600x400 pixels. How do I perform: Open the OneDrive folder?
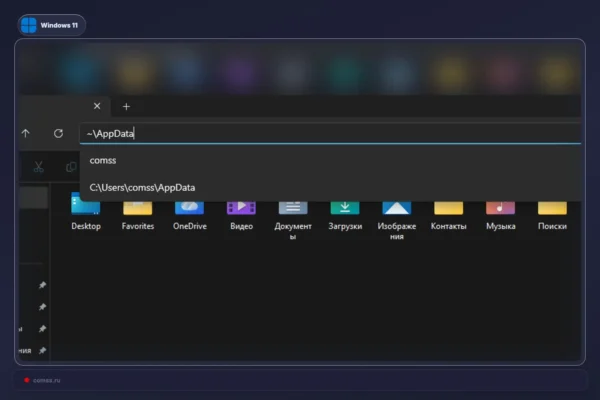[190, 215]
